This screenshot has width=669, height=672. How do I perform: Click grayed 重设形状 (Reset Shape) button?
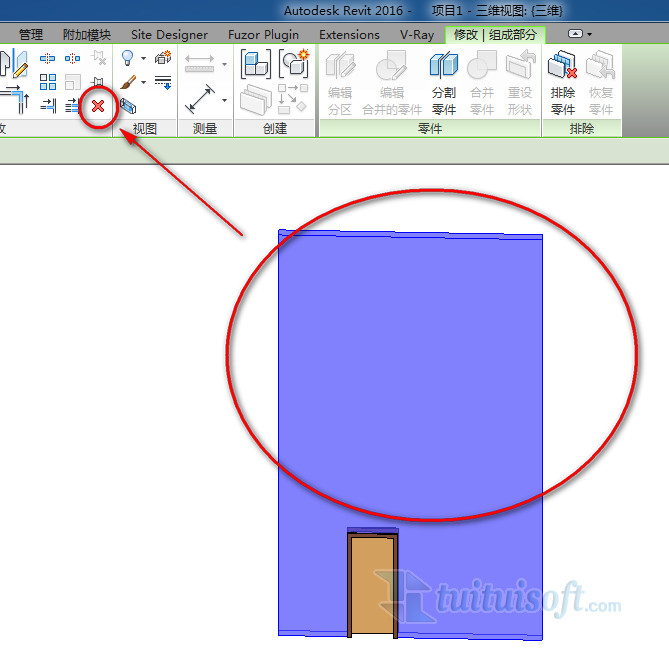pos(520,83)
